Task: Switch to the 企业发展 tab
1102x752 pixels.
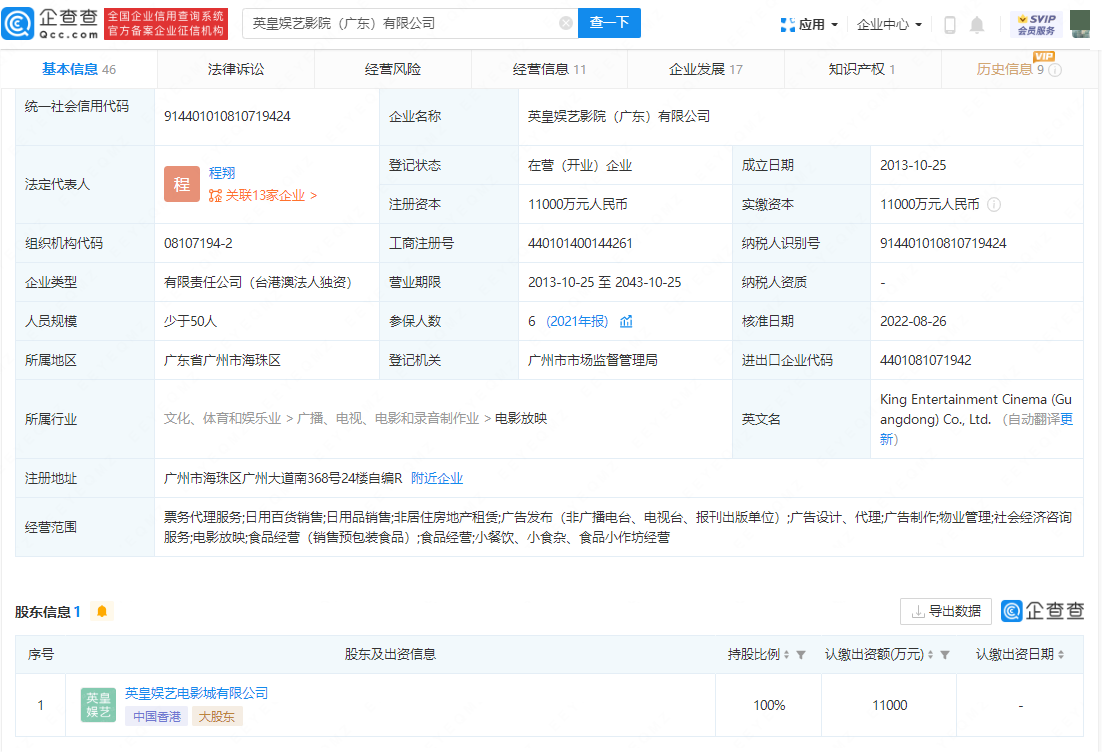Action: pyautogui.click(x=706, y=70)
